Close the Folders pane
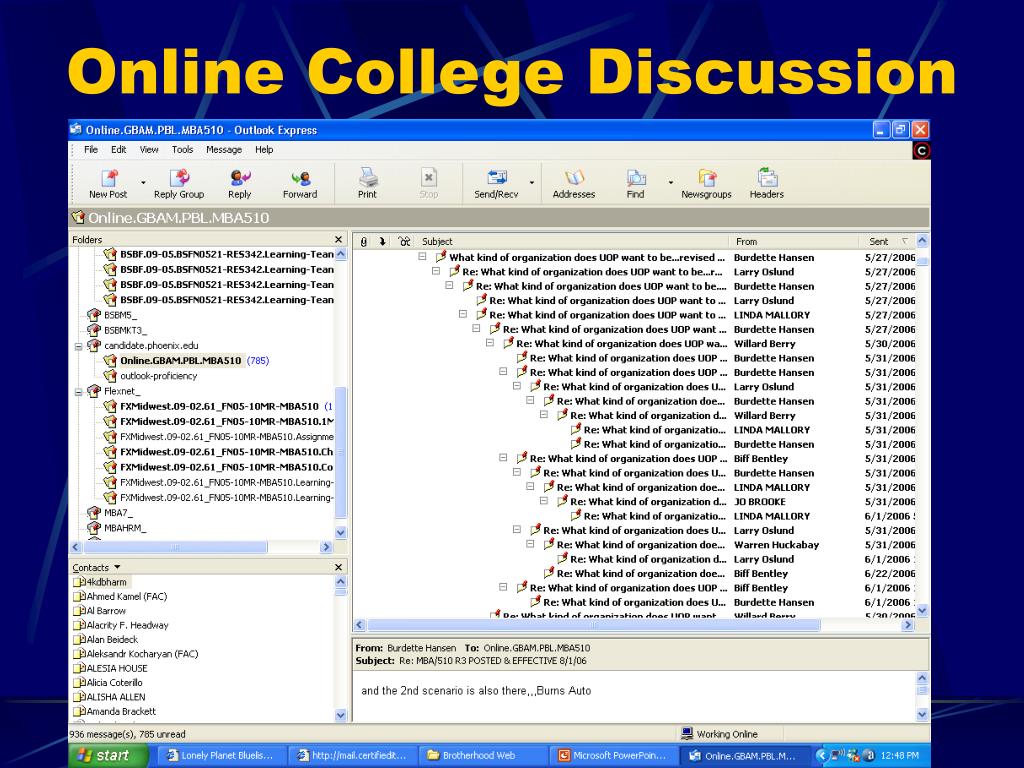 point(338,240)
